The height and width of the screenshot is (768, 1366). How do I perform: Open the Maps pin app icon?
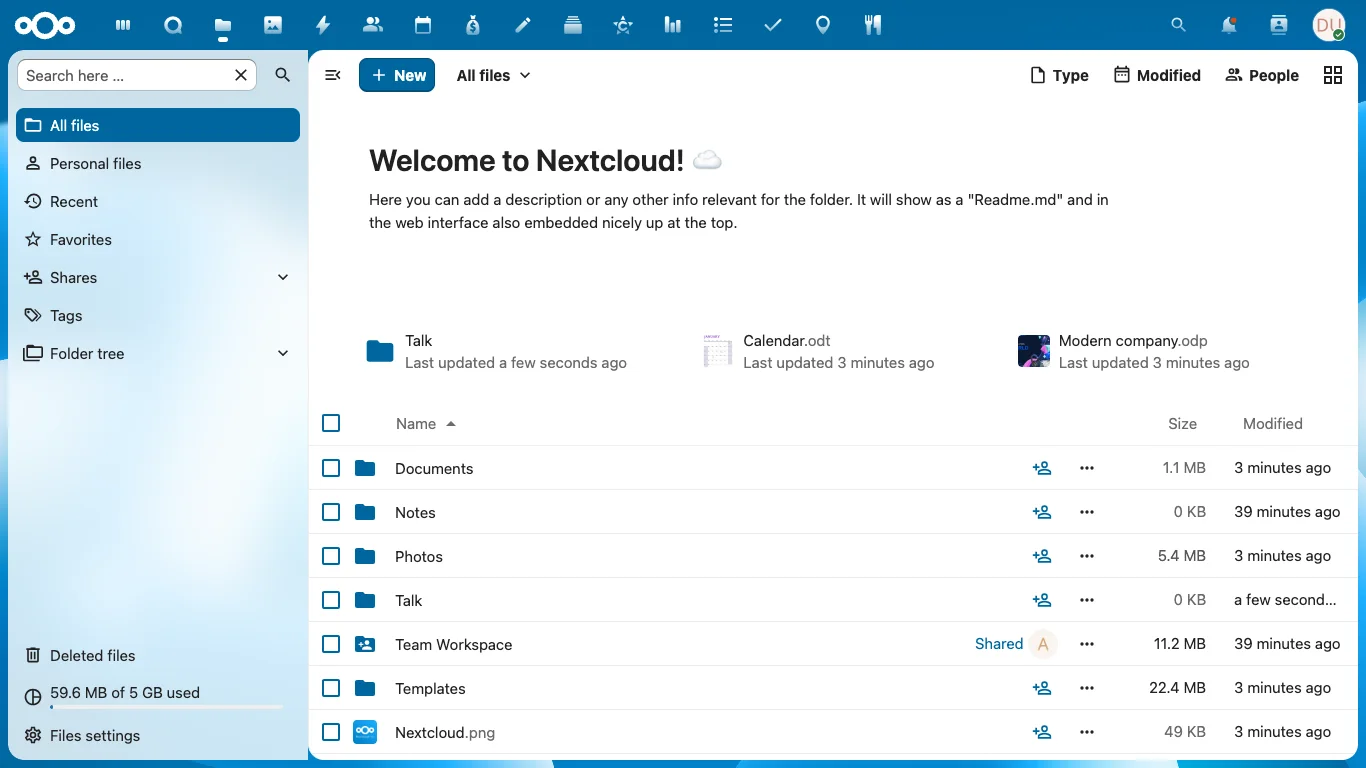pos(823,25)
